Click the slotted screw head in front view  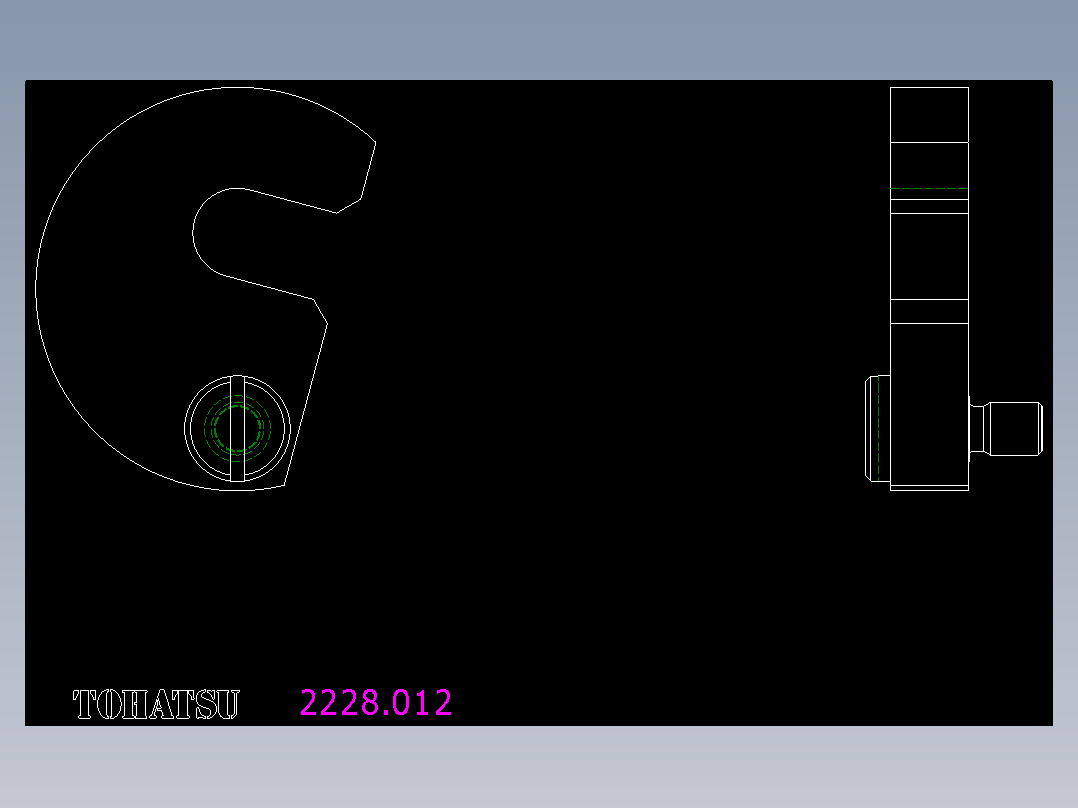[x=237, y=428]
